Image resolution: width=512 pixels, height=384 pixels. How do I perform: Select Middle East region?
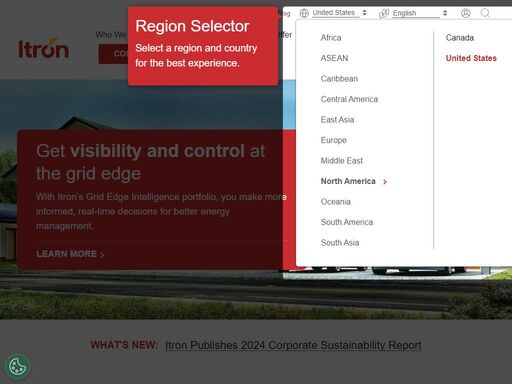[x=342, y=161]
